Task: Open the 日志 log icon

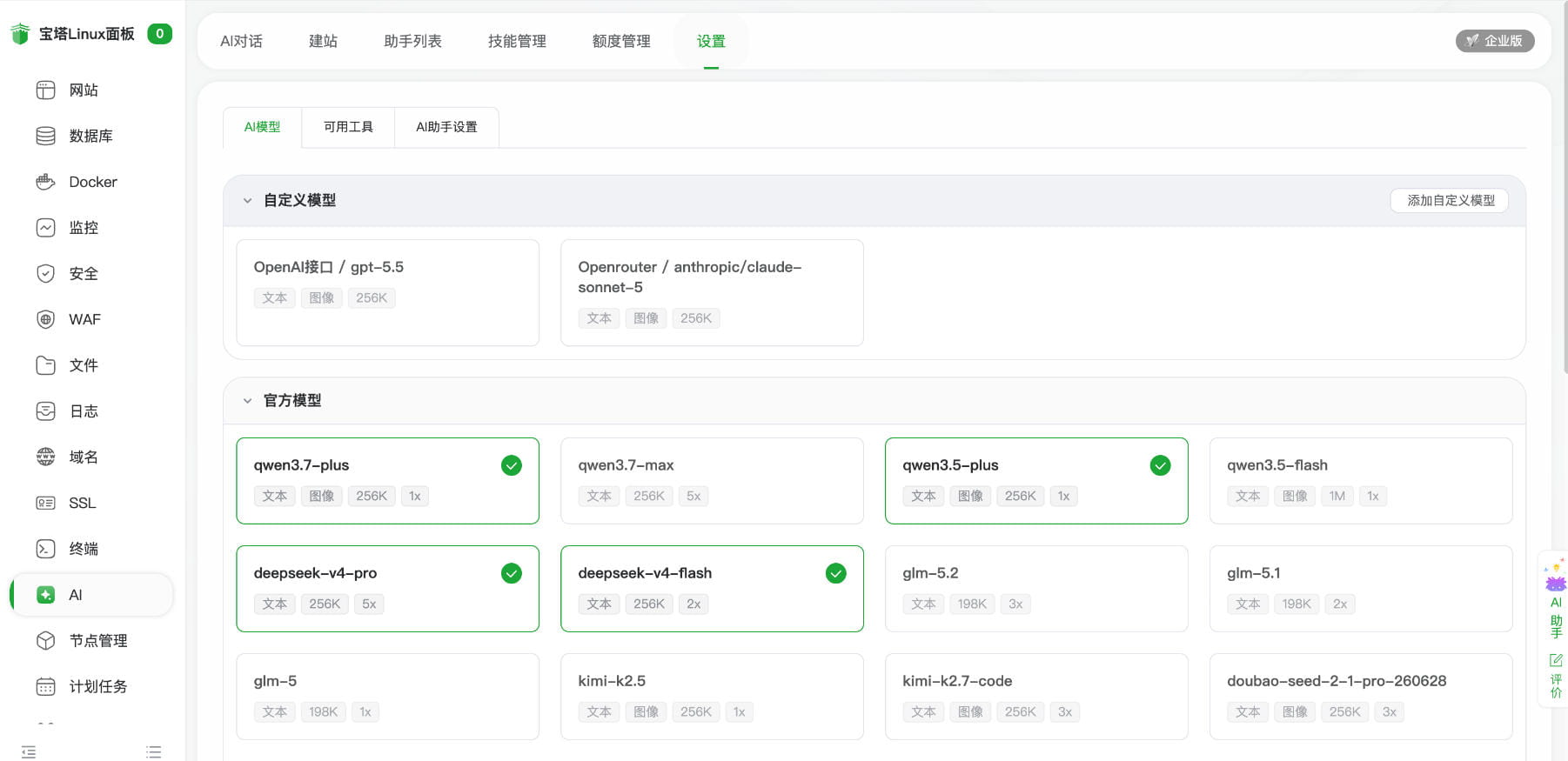Action: [45, 411]
